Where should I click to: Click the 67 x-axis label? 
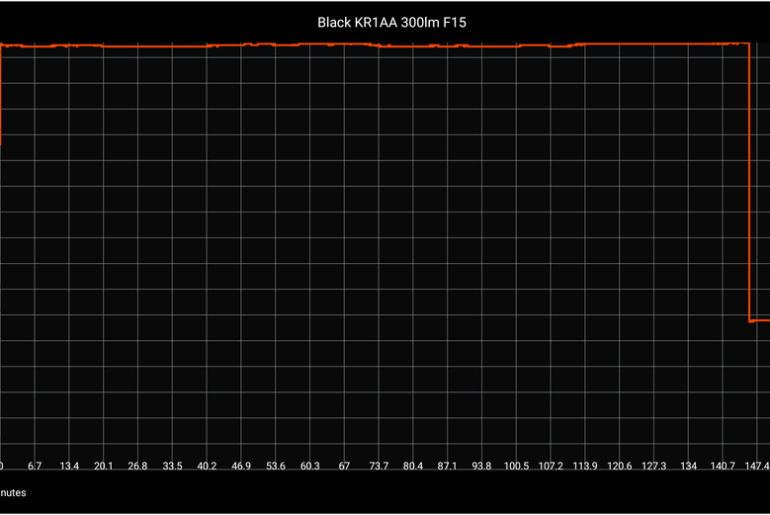344,466
